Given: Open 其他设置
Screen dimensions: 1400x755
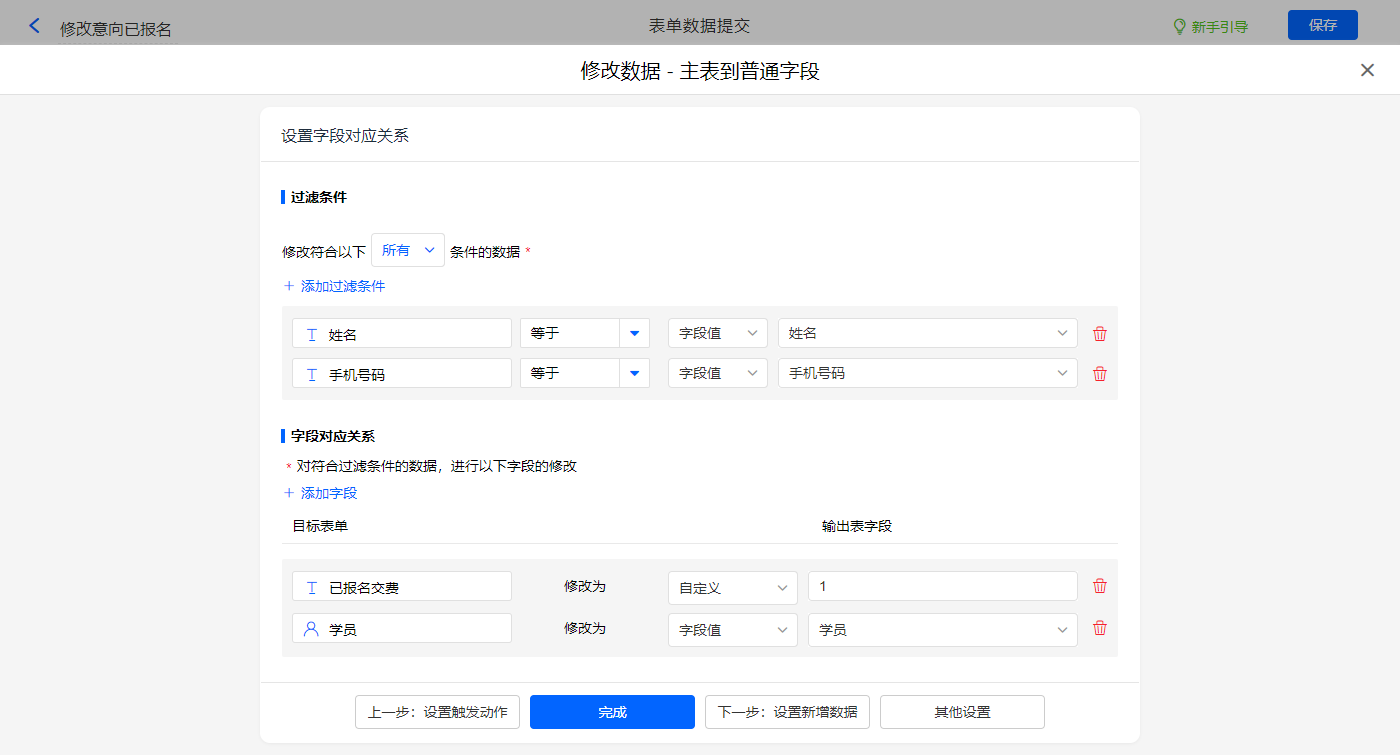Looking at the screenshot, I should [962, 712].
